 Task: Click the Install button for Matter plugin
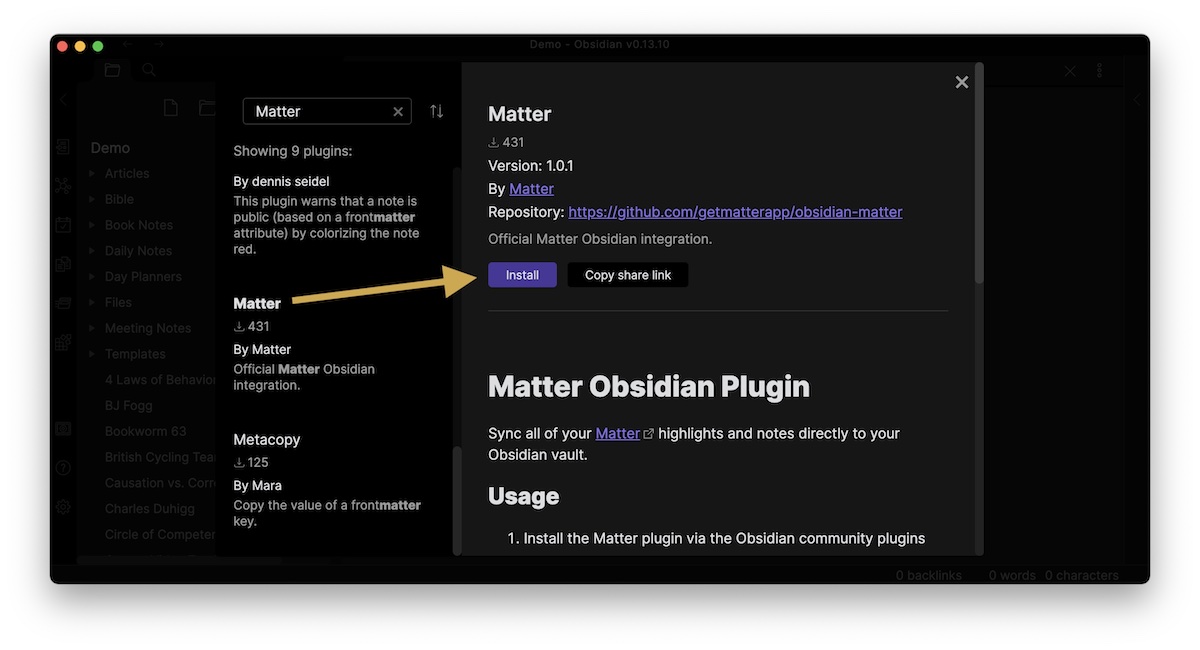point(522,275)
